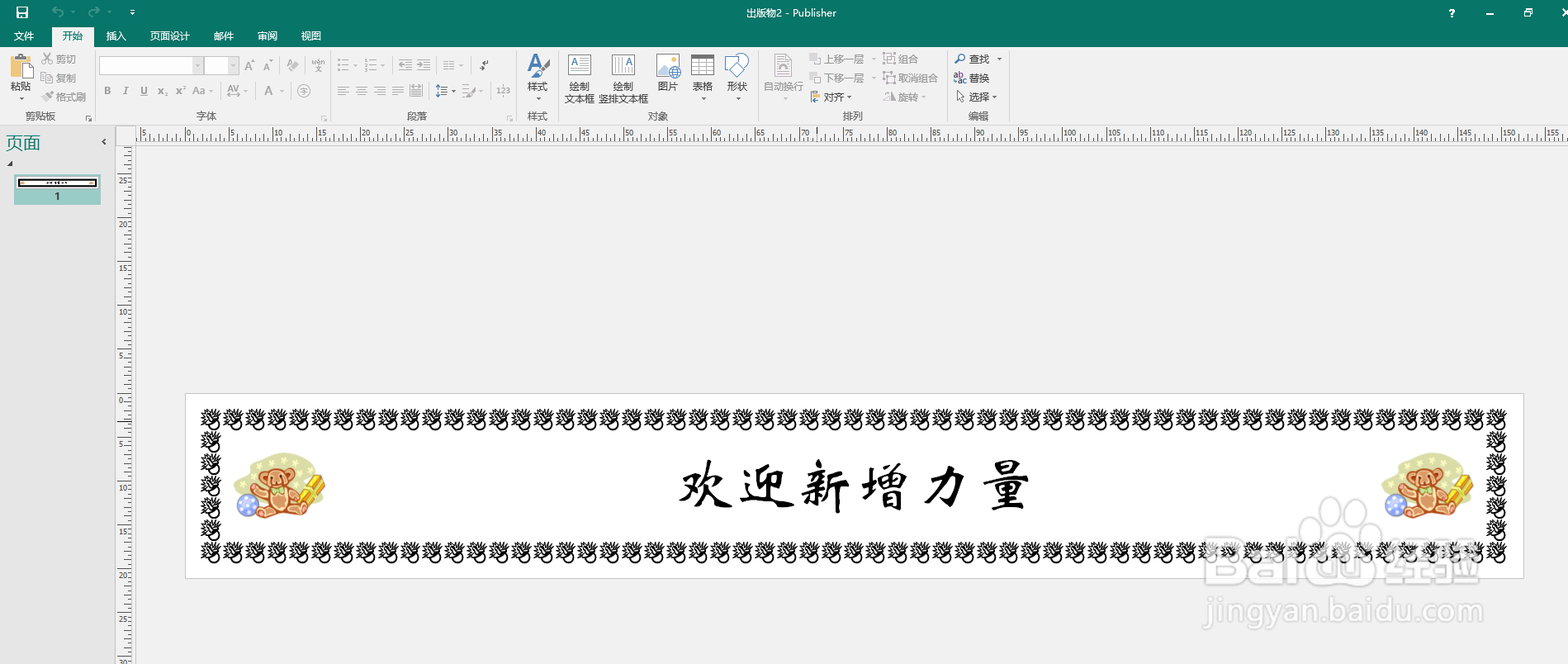The height and width of the screenshot is (664, 1568).
Task: Click the Paste (粘贴) clipboard icon
Action: 21,68
